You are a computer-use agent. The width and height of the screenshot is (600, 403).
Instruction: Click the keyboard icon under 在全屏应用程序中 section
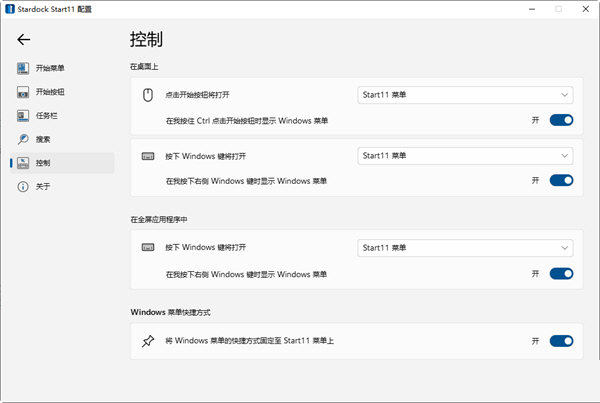148,247
